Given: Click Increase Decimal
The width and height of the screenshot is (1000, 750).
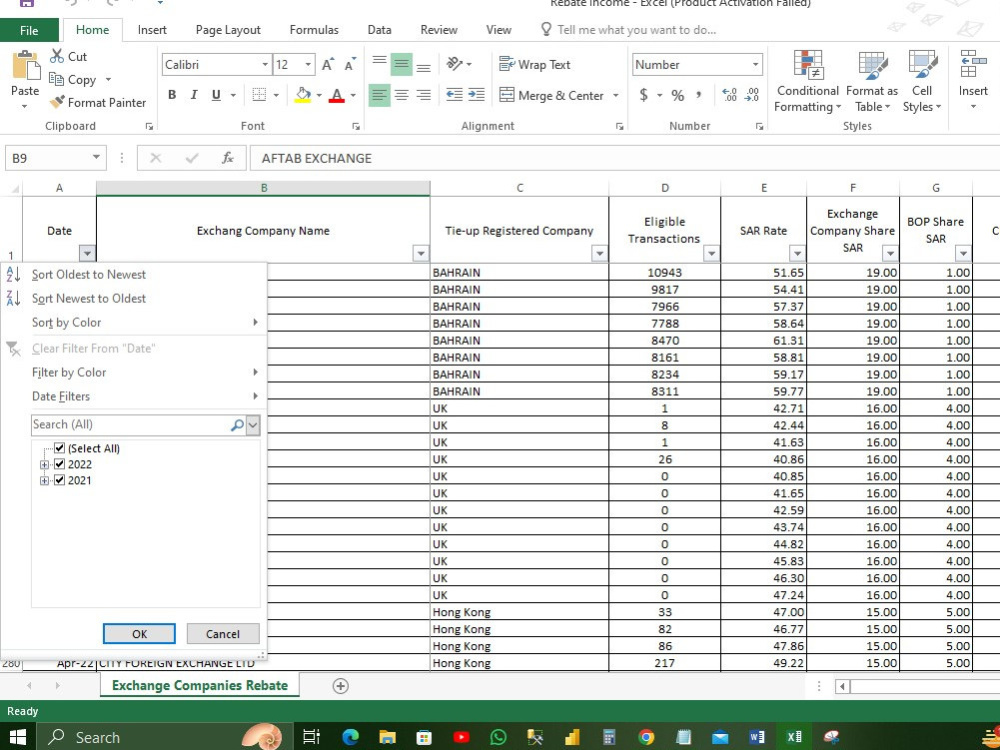Looking at the screenshot, I should coord(730,95).
